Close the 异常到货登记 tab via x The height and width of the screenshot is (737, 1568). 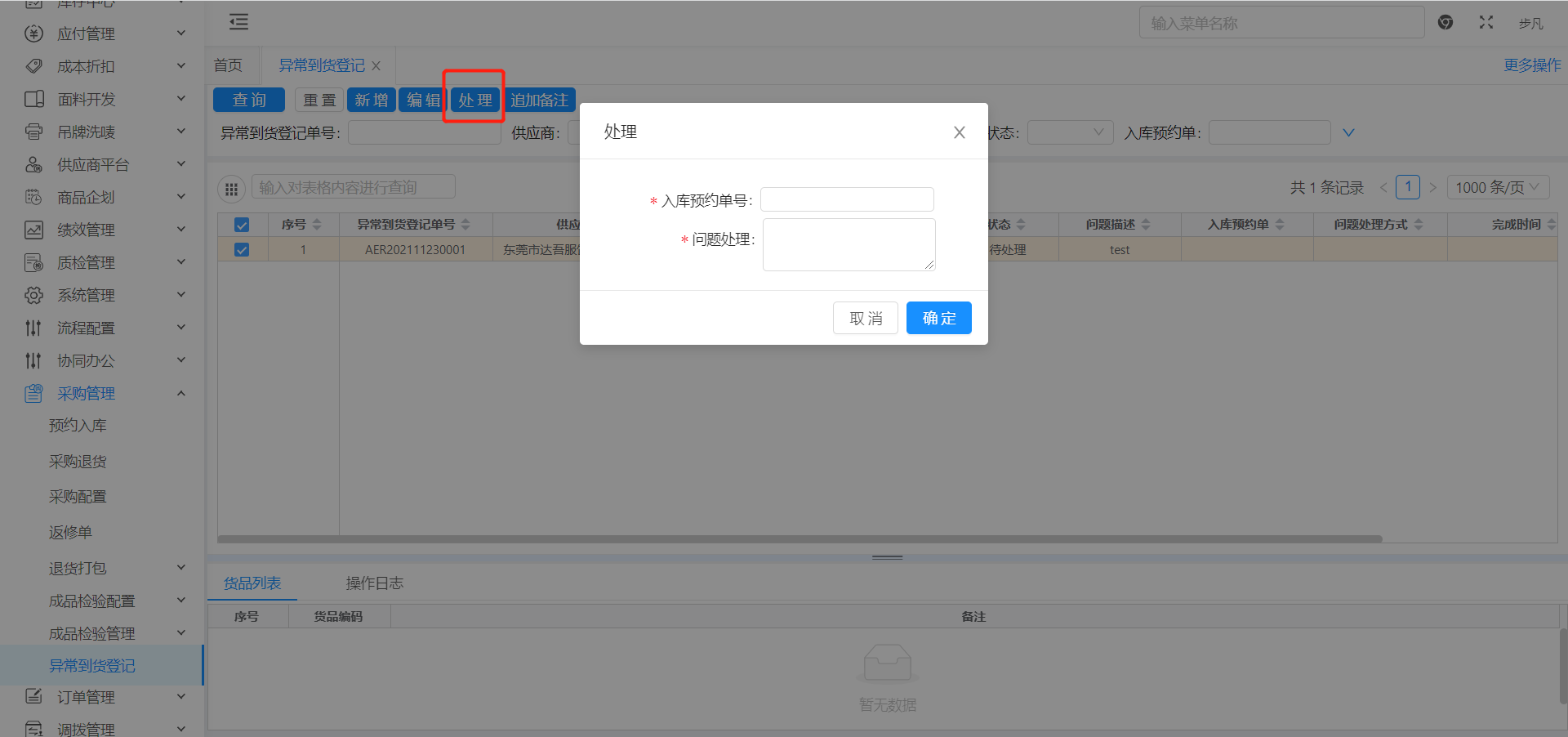(376, 66)
